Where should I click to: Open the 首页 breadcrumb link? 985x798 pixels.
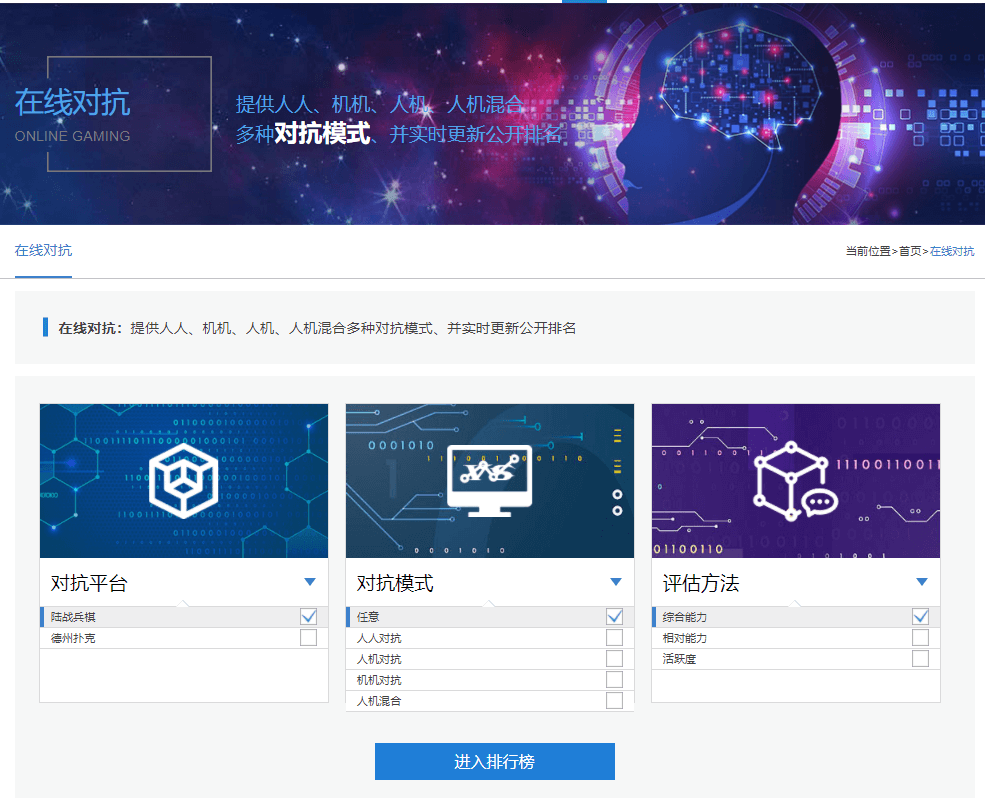point(908,251)
